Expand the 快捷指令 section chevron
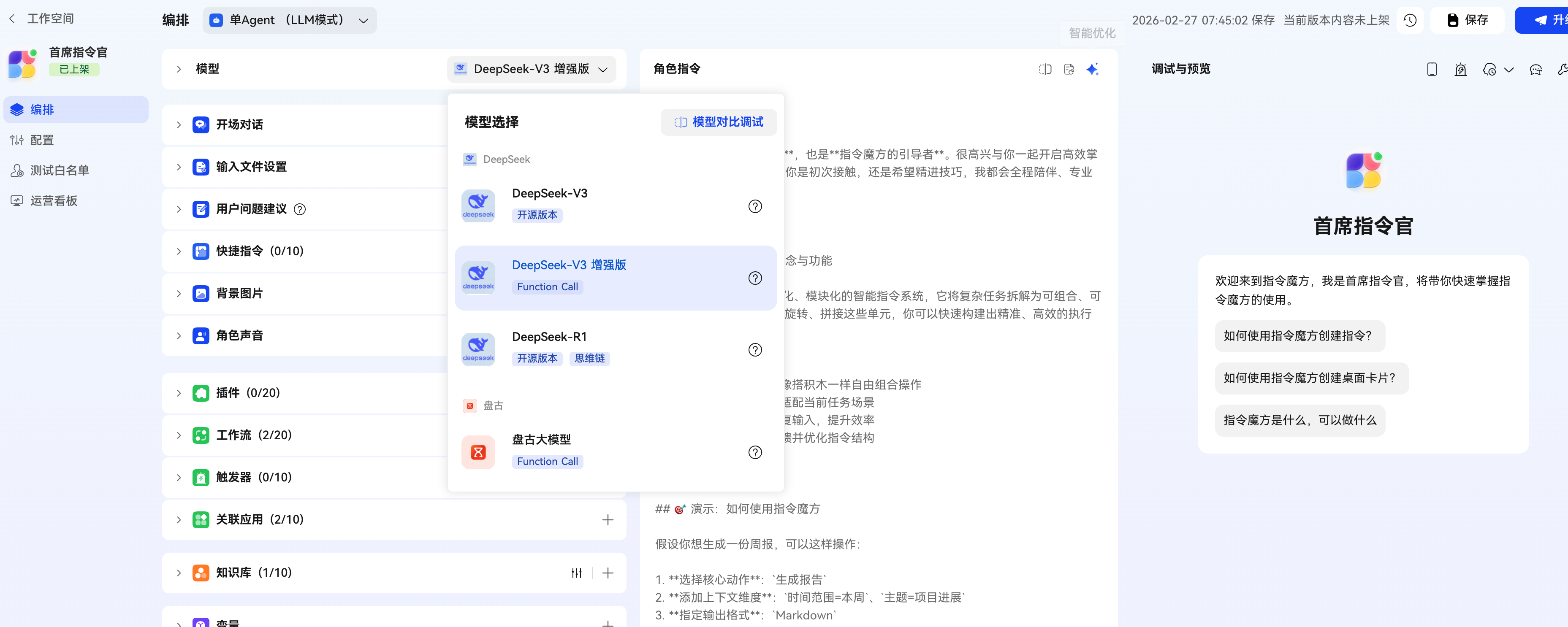Viewport: 1568px width, 627px height. [178, 251]
